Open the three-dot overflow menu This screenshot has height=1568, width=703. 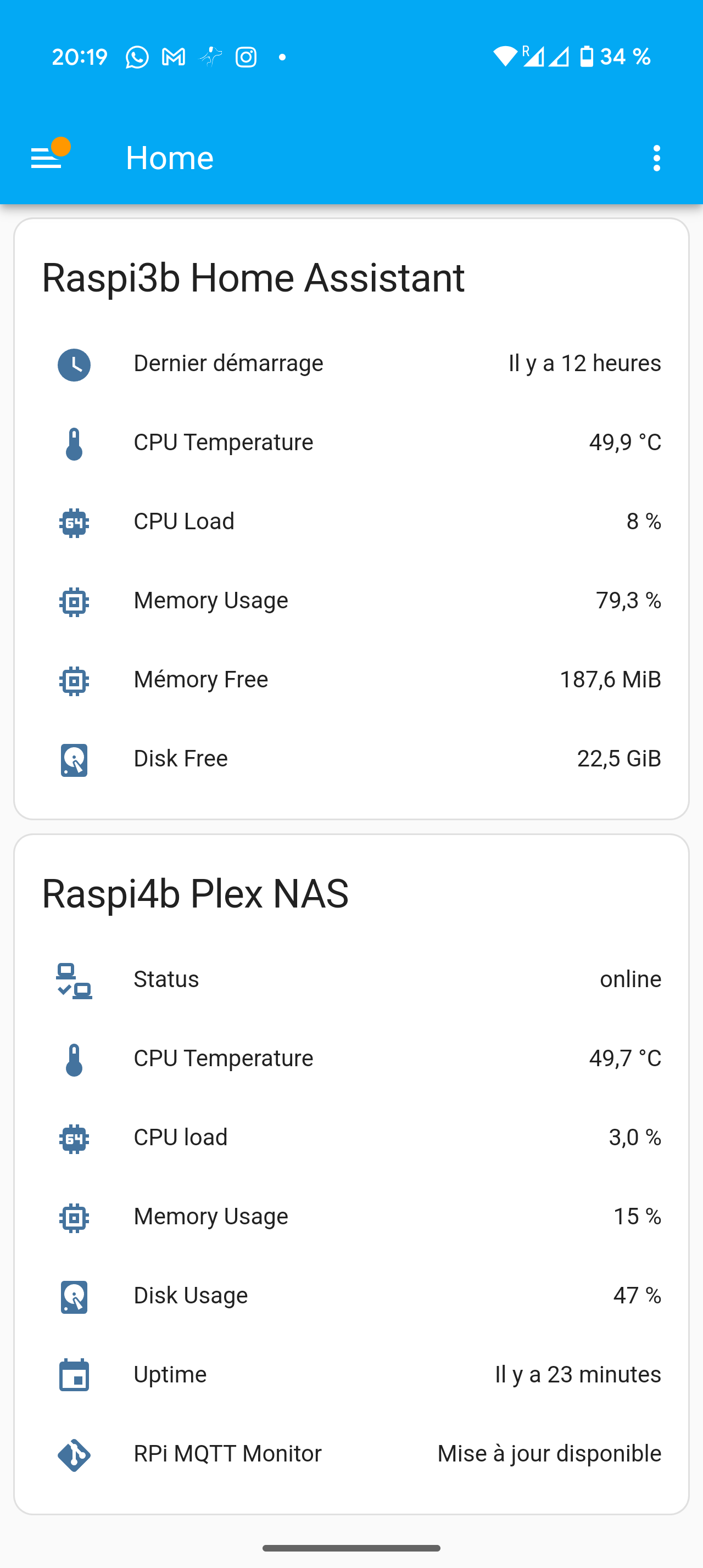pos(656,158)
